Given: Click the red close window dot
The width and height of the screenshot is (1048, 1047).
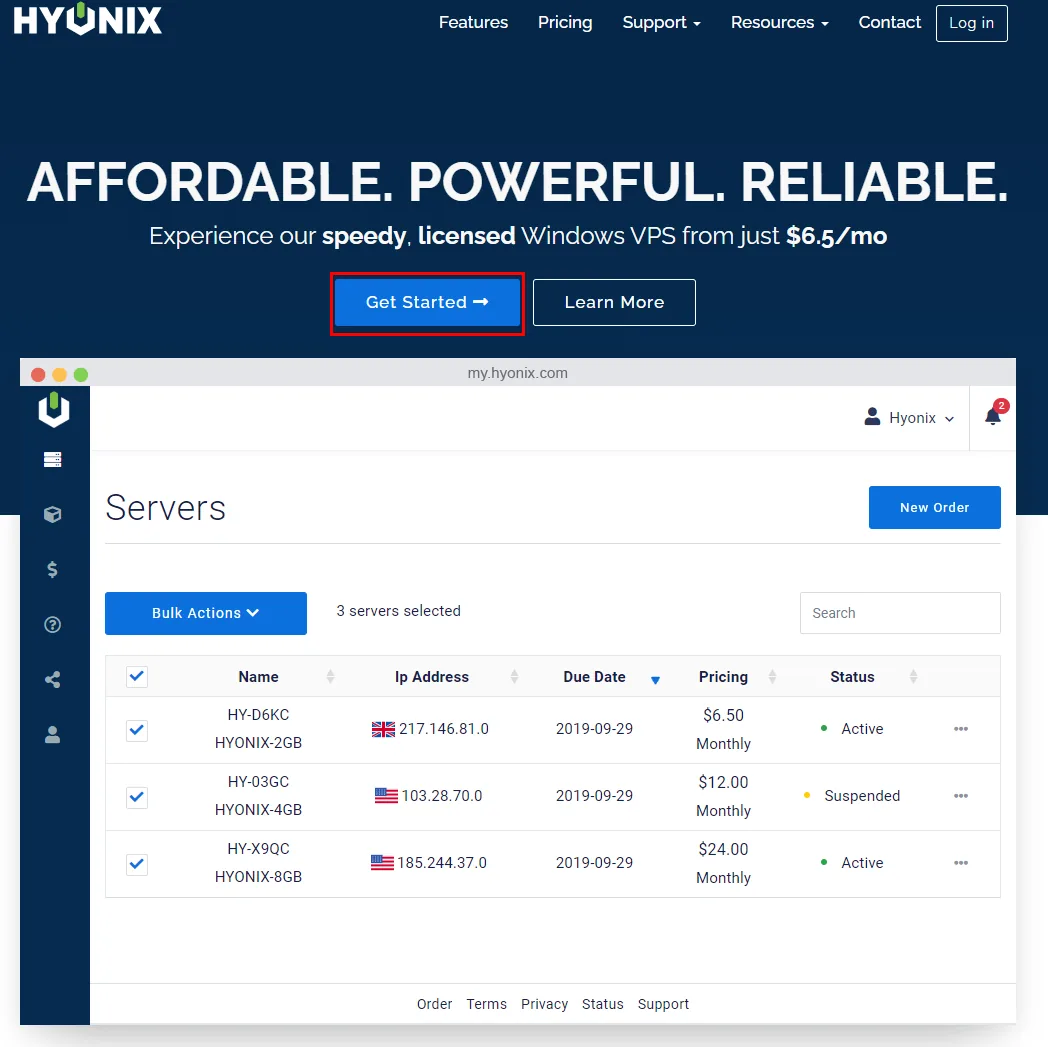Looking at the screenshot, I should pyautogui.click(x=38, y=375).
